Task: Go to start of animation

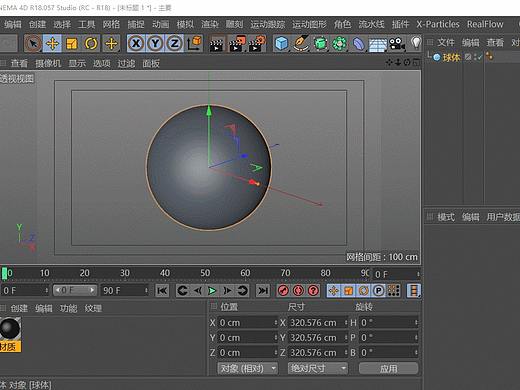Action: (x=162, y=291)
